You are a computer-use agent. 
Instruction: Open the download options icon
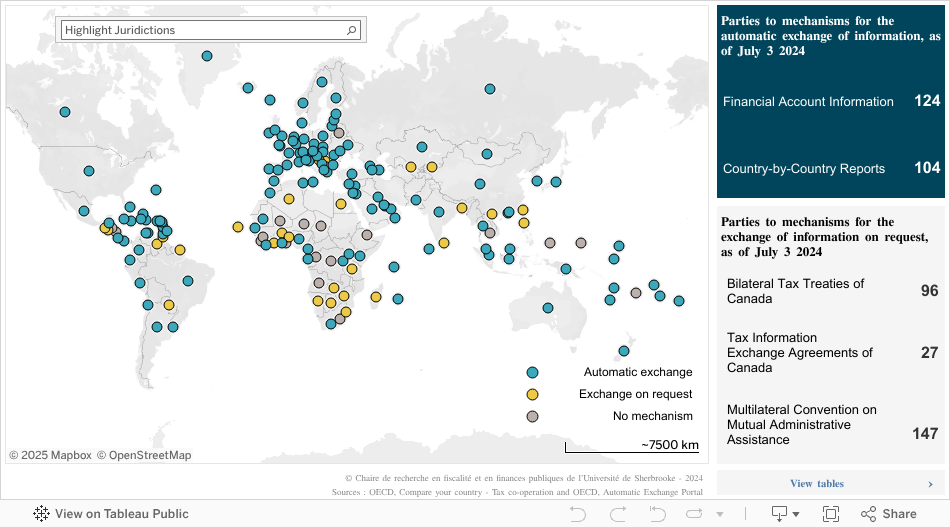click(x=780, y=514)
